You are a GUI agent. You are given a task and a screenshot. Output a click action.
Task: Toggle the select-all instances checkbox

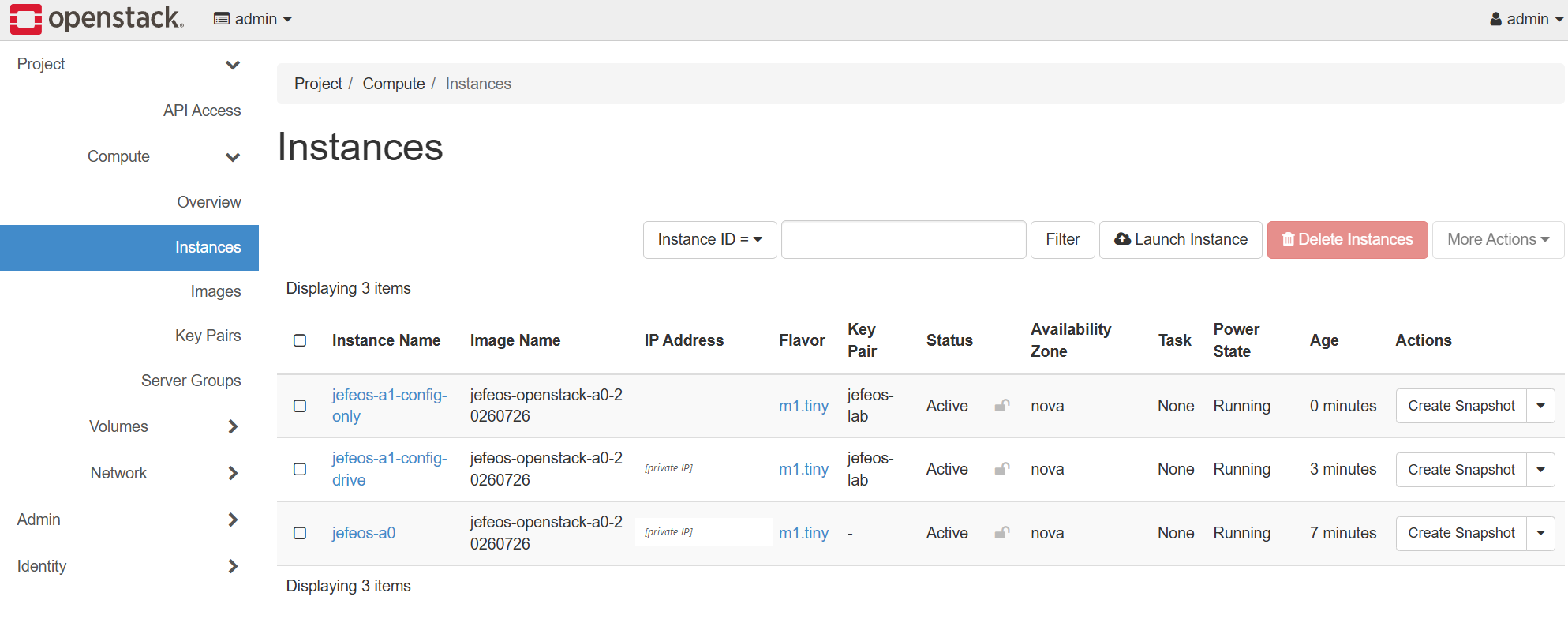300,340
